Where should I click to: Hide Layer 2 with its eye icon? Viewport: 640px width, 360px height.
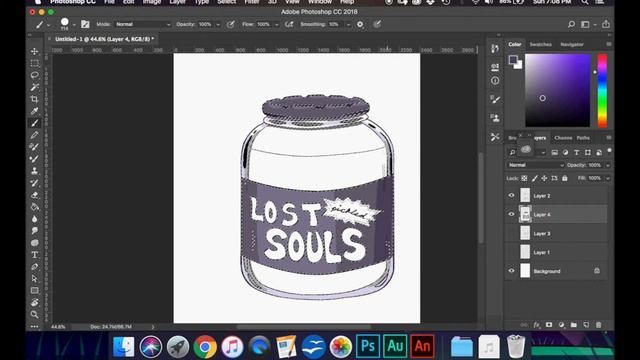coord(511,196)
